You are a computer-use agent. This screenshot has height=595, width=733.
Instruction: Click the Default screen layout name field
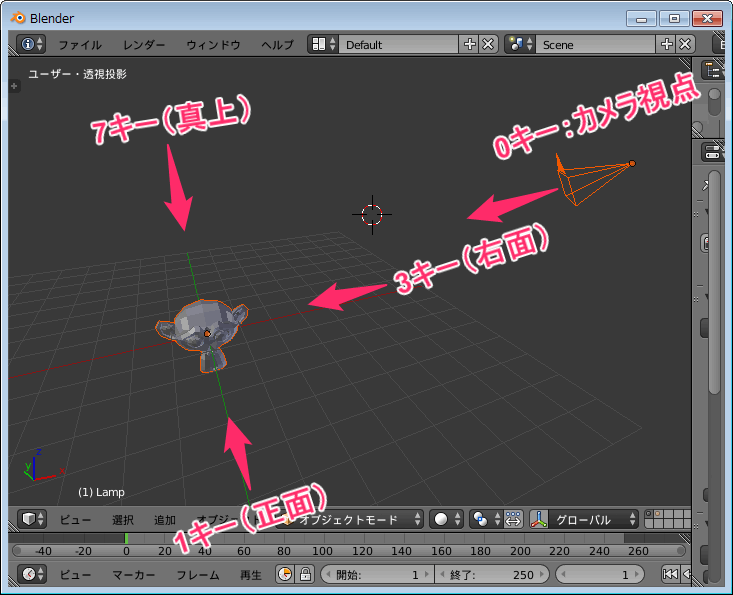tap(398, 44)
